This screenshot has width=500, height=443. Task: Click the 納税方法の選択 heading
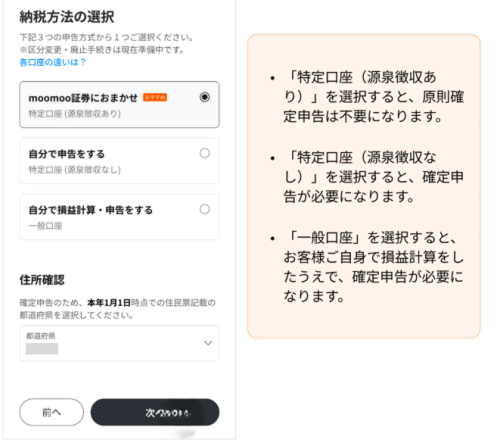67,17
